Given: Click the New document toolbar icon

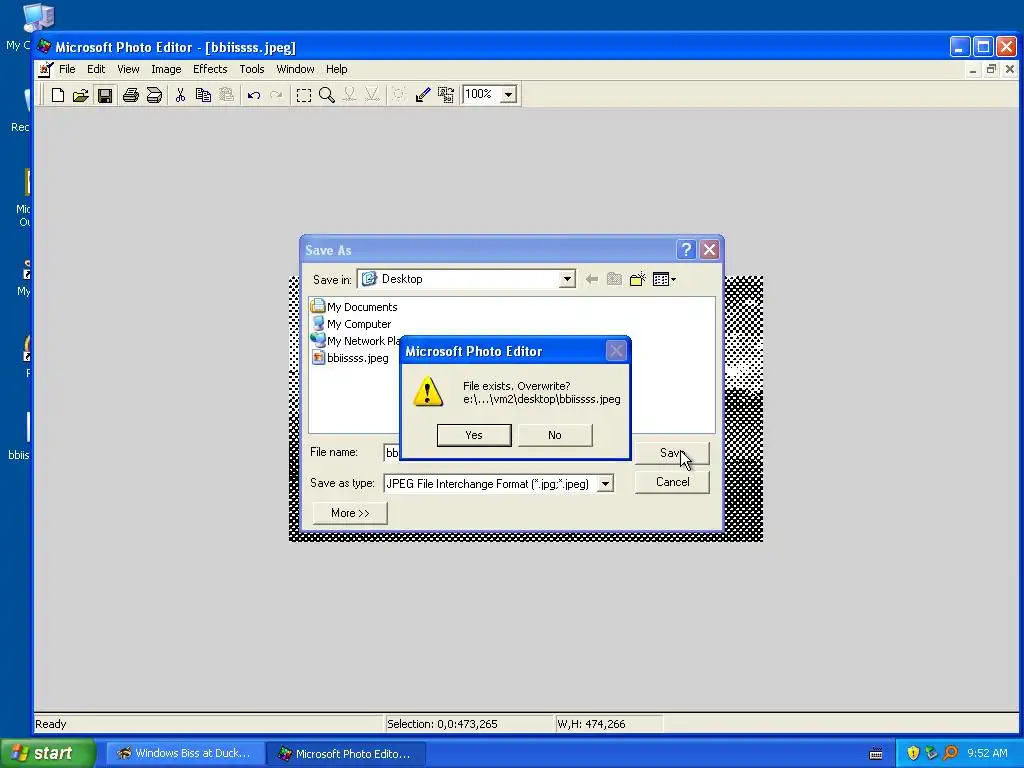Looking at the screenshot, I should [x=57, y=95].
